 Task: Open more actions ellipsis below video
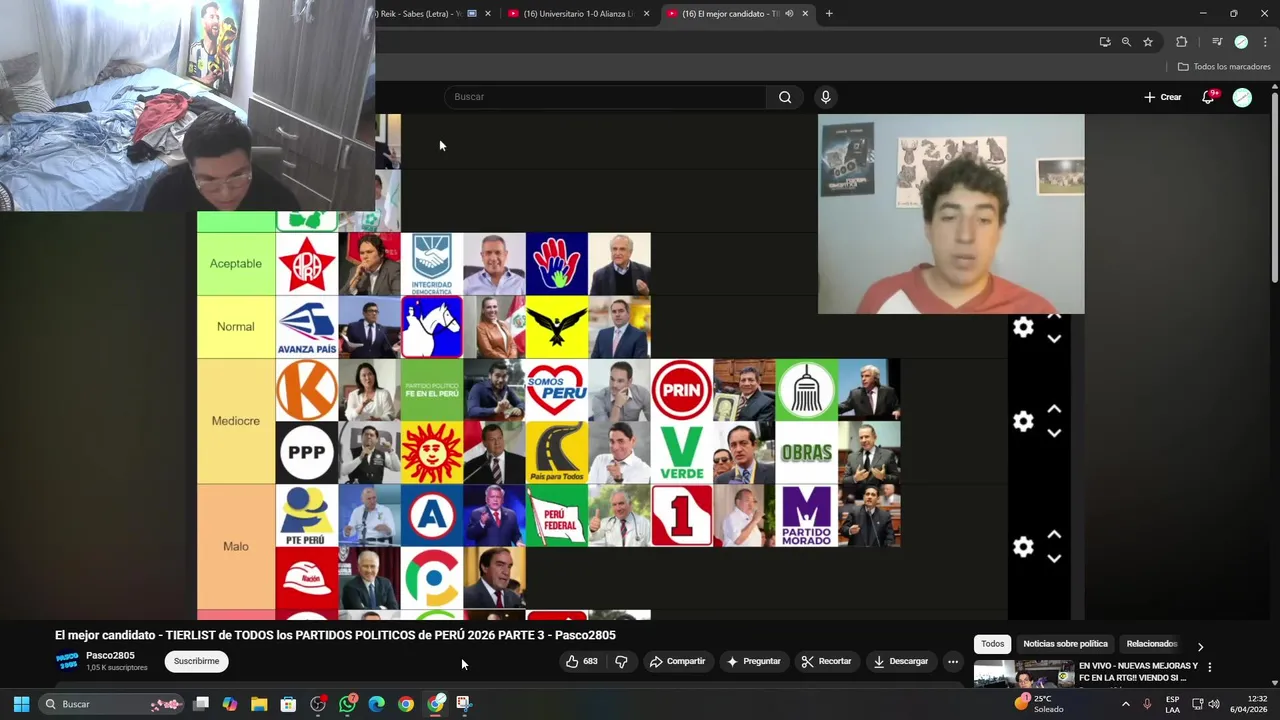coord(953,661)
